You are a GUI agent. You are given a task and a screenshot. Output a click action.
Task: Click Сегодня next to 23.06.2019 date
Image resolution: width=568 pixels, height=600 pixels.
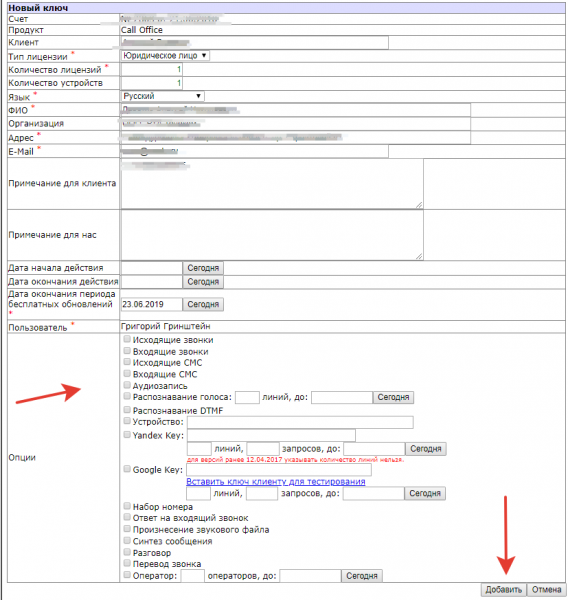click(203, 304)
